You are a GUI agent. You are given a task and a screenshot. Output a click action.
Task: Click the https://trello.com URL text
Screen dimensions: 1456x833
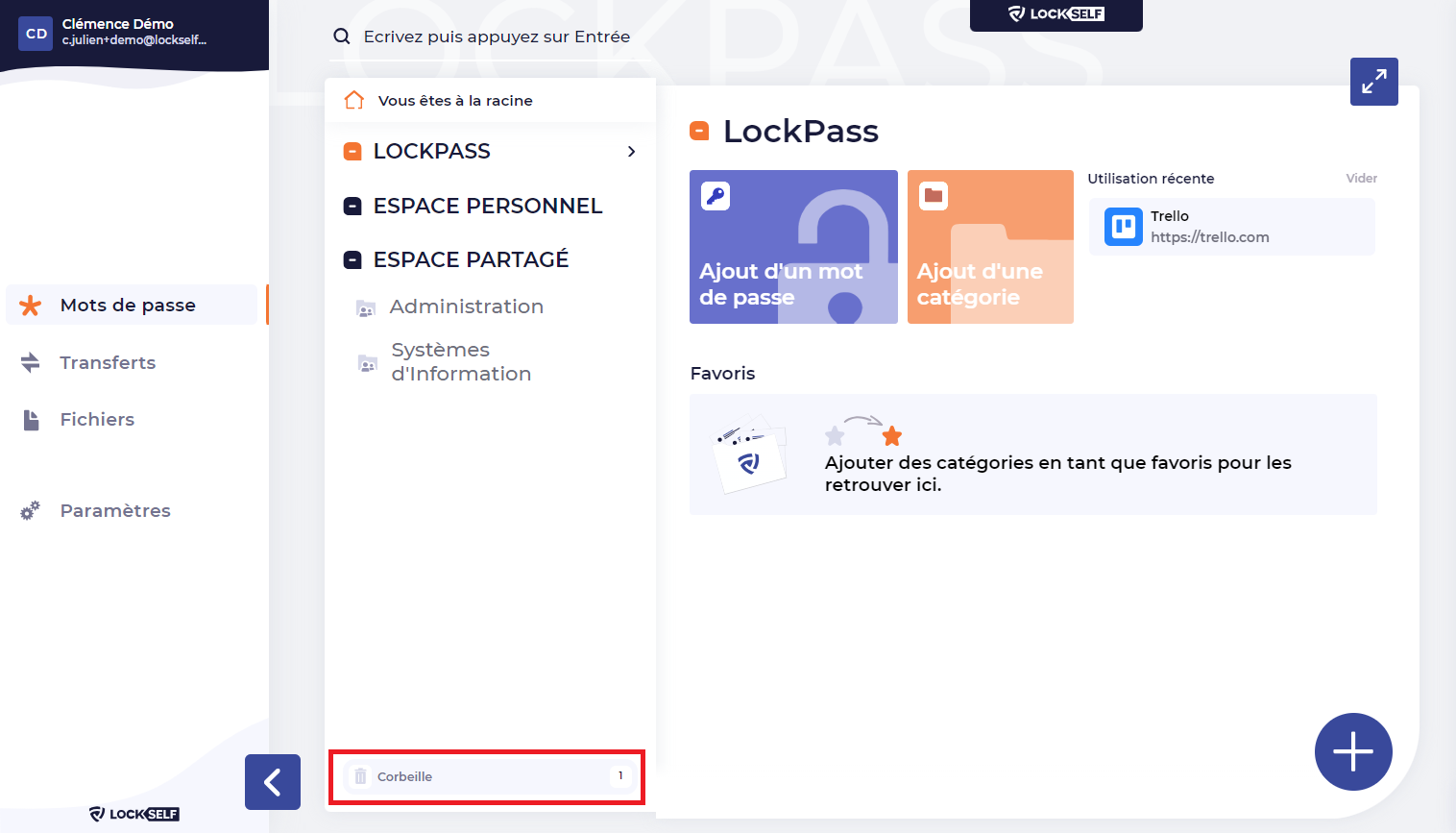1210,237
